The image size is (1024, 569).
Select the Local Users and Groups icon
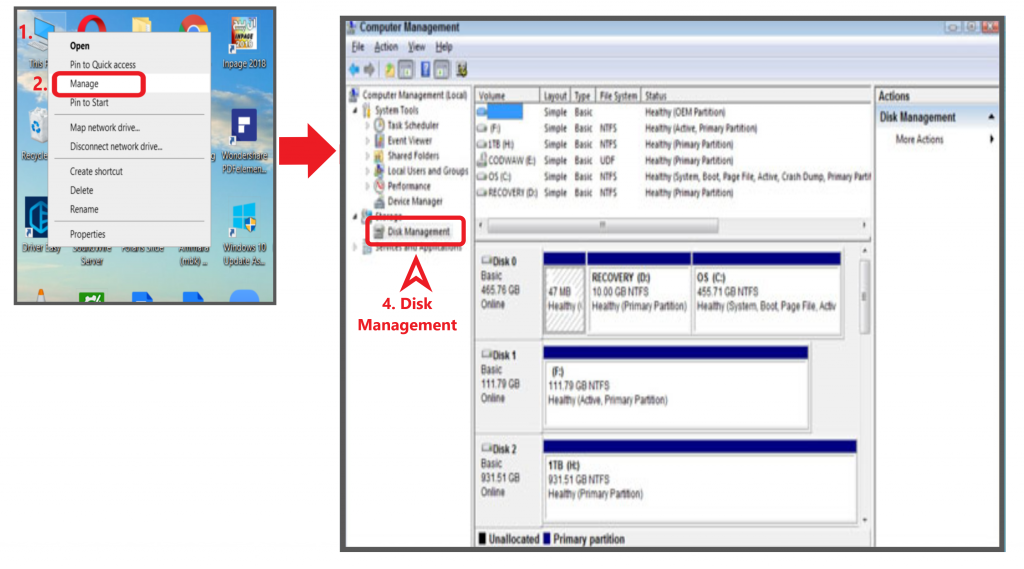point(379,171)
